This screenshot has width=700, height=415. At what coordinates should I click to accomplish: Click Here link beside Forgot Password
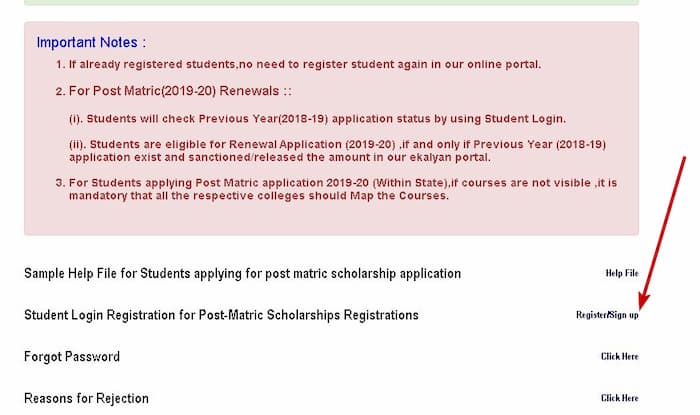pyautogui.click(x=619, y=357)
